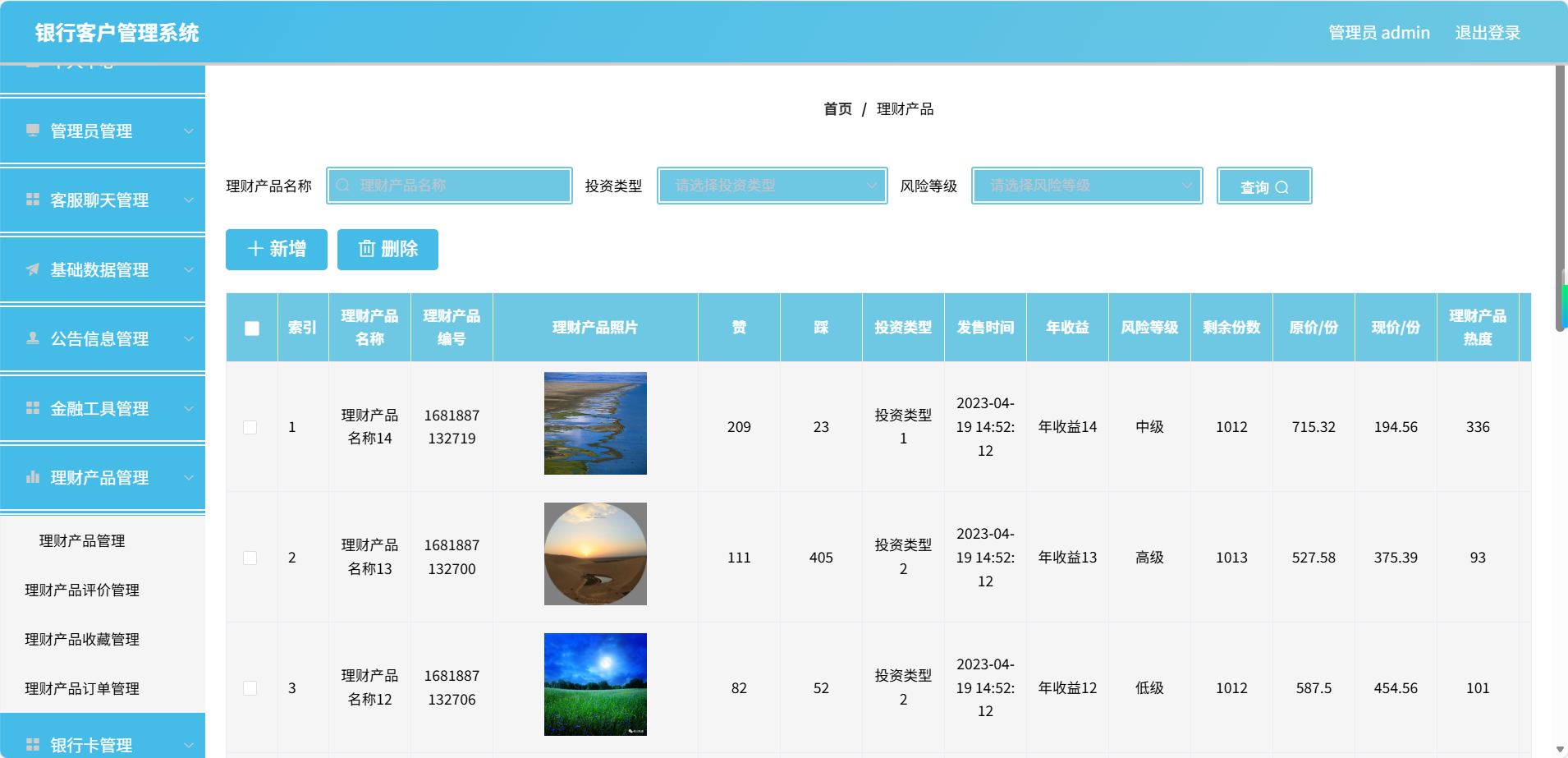Click the 年收益 column header

1067,327
